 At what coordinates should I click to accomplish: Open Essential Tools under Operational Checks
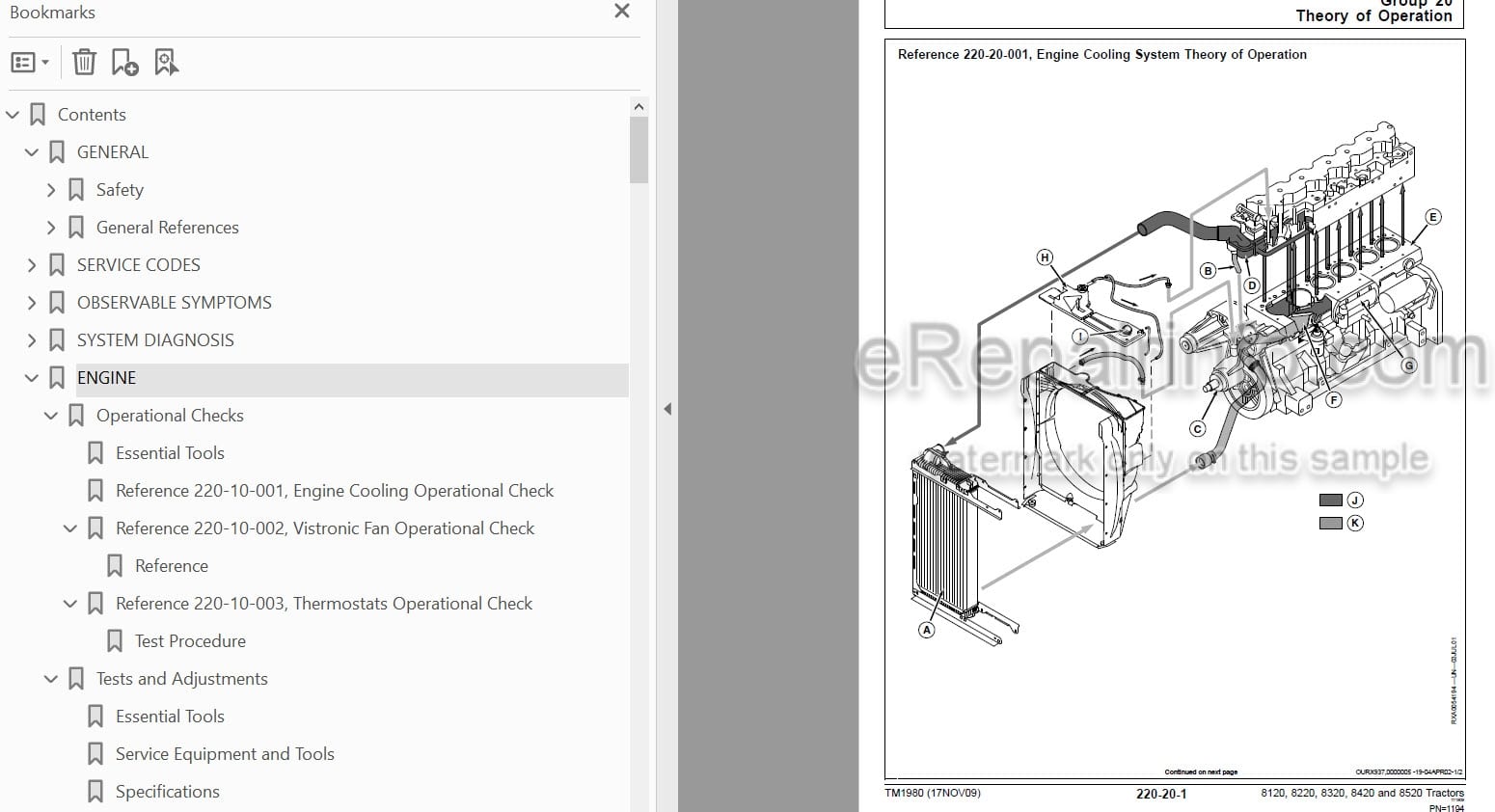(170, 453)
